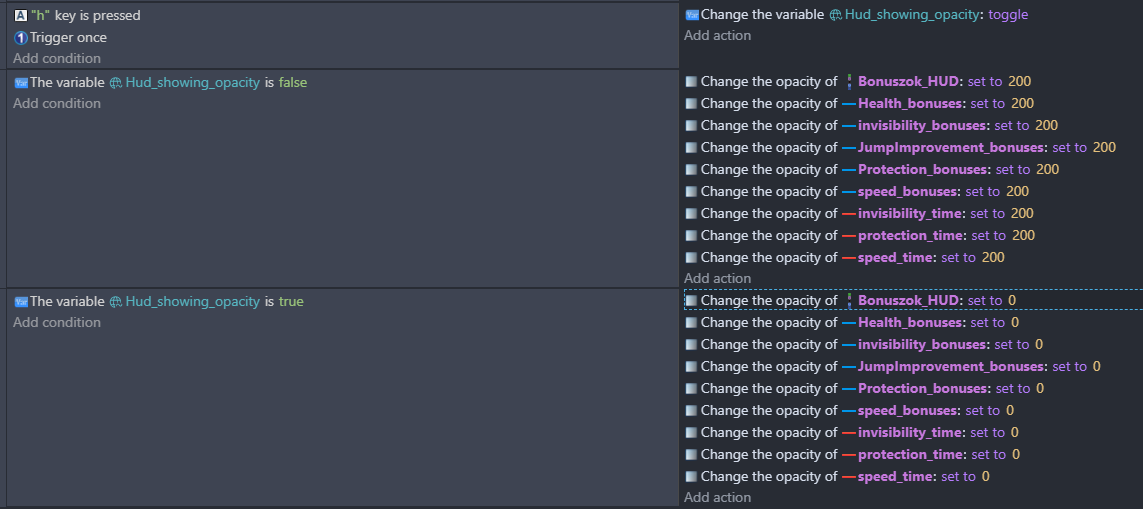Click Health_bonuses object name set to 200
Viewport: 1143px width, 509px height.
tap(911, 104)
